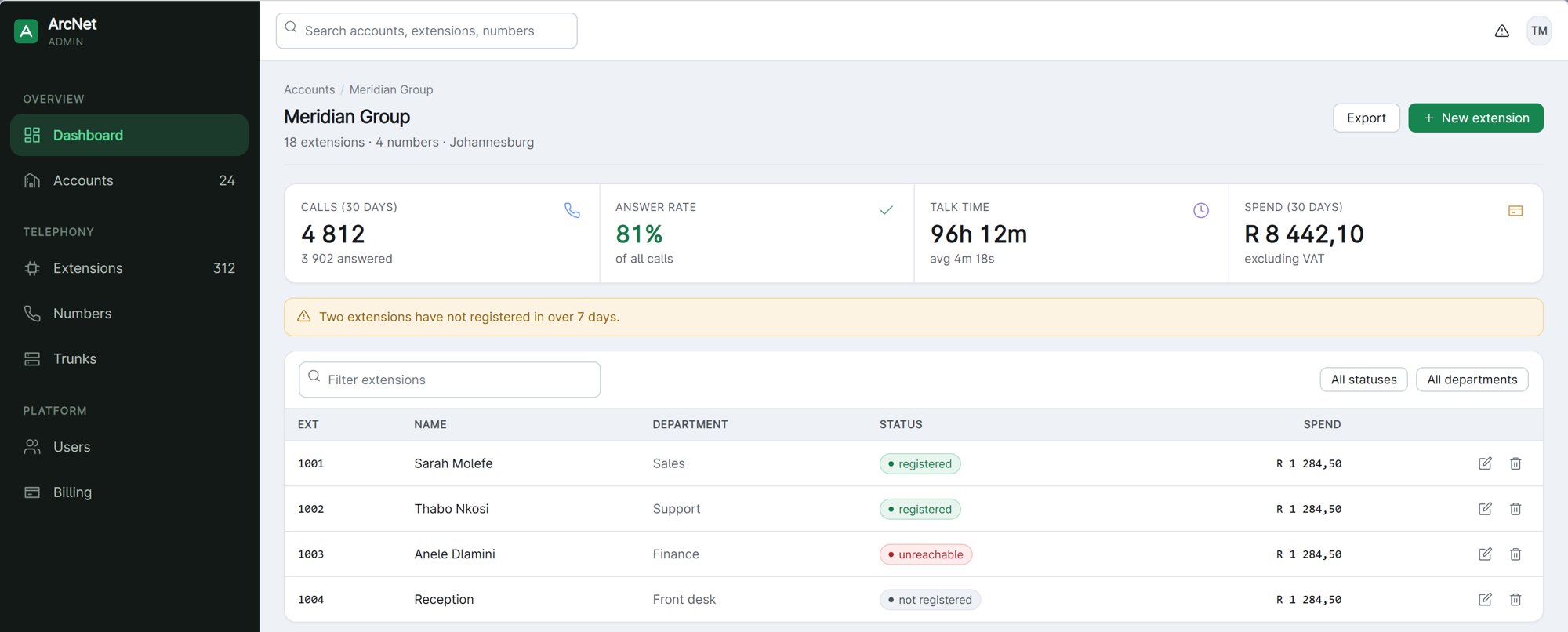1568x632 pixels.
Task: Edit extension 1004 Reception
Action: click(x=1485, y=600)
